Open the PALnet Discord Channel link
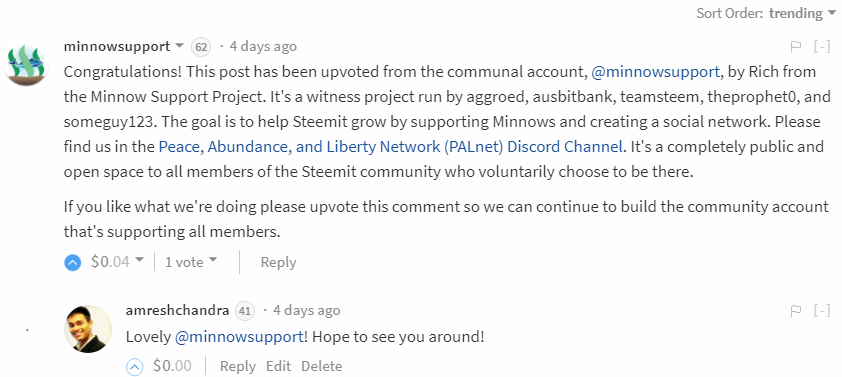 click(391, 147)
